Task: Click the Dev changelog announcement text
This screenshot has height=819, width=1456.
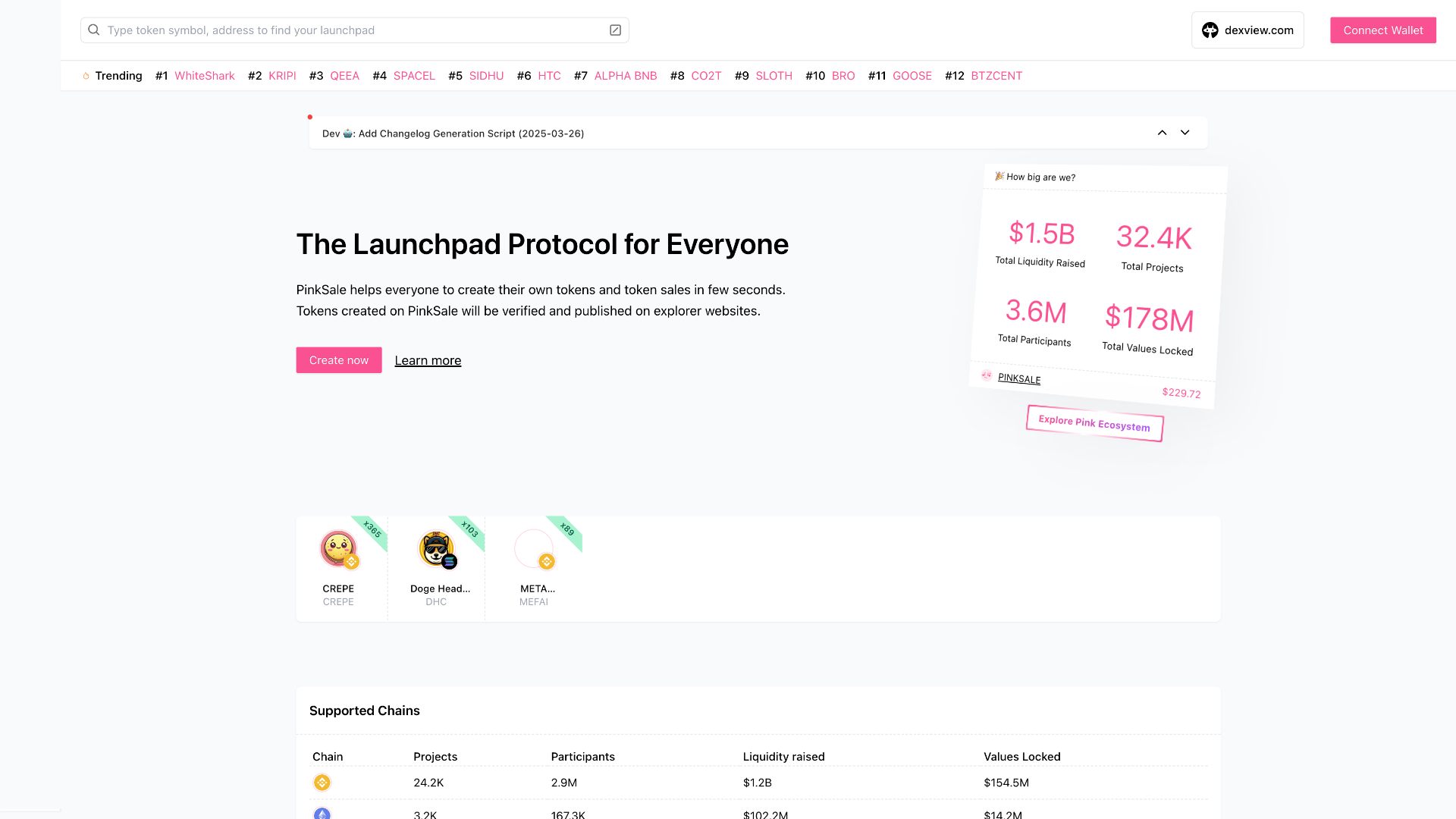Action: 453,133
